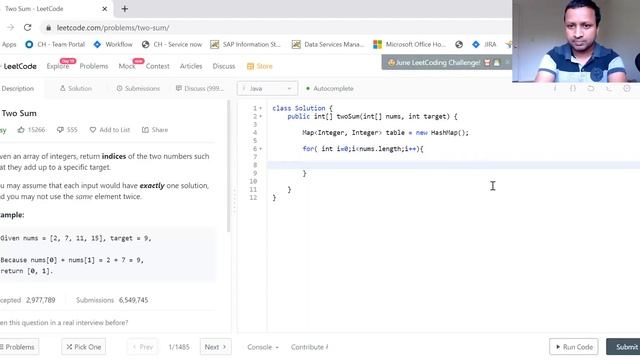Toggle the Autocomplete indicator
640x360 pixels.
329,88
